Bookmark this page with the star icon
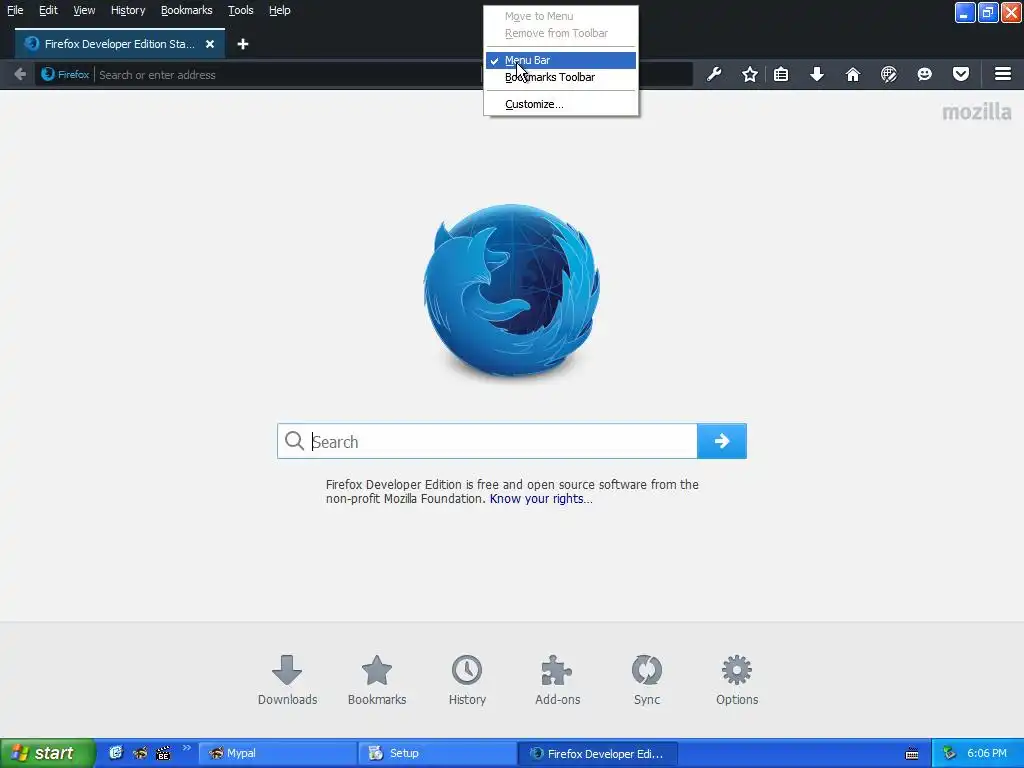Image resolution: width=1024 pixels, height=768 pixels. tap(750, 74)
